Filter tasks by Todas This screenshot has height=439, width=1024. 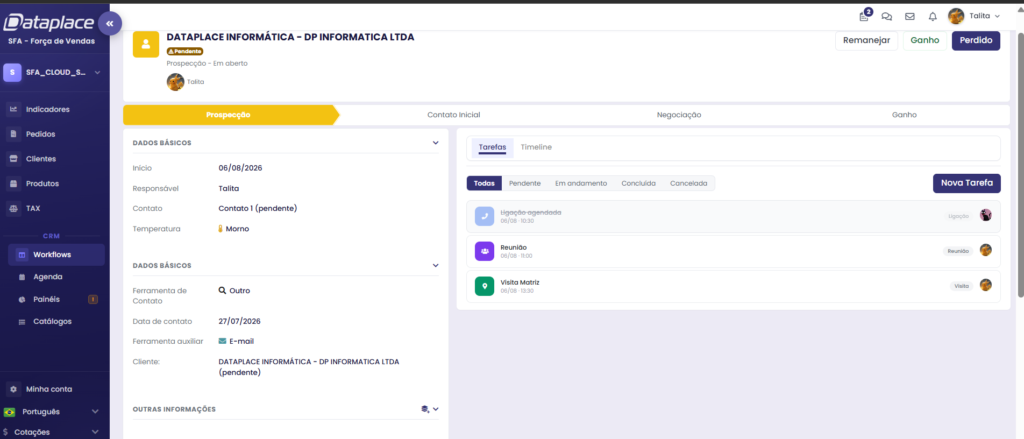coord(484,184)
